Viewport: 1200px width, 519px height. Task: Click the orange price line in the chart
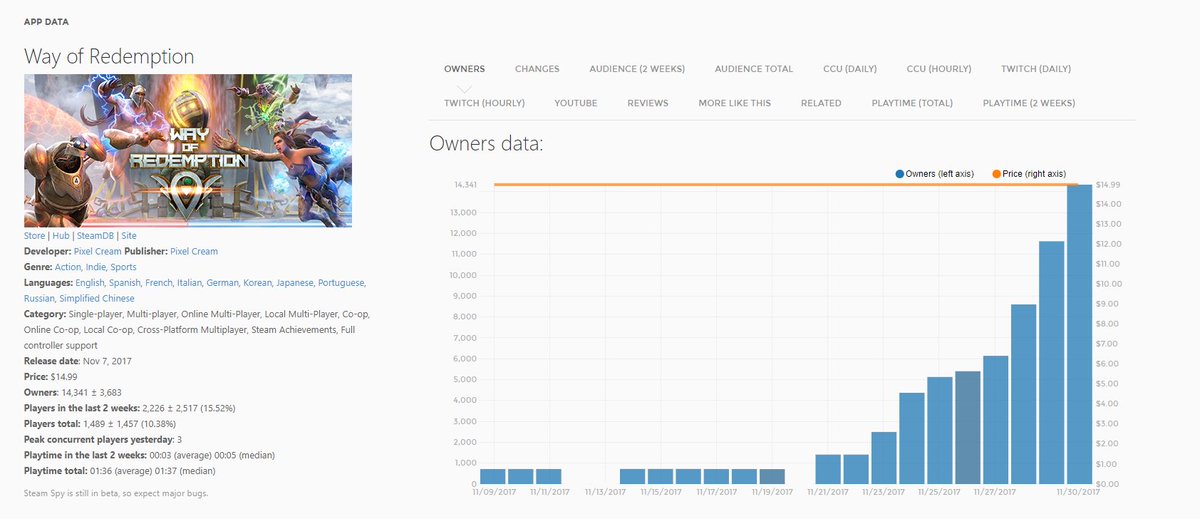pos(785,184)
